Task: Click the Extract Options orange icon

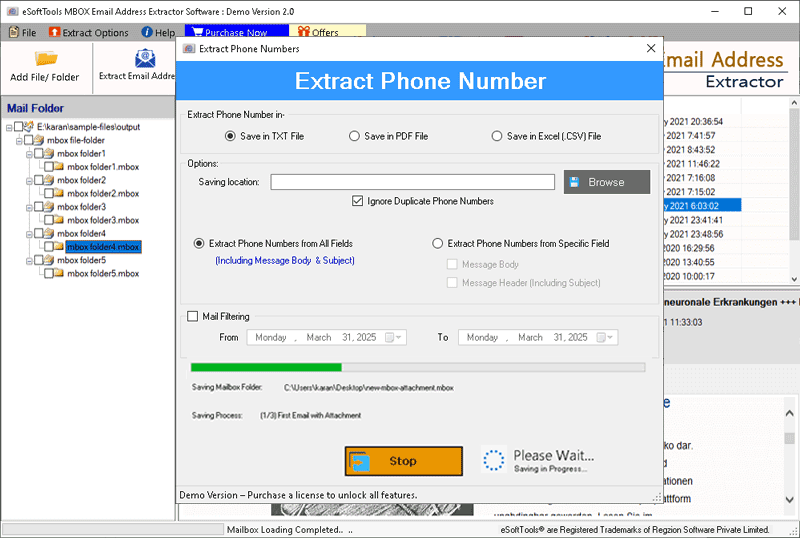Action: tap(54, 32)
